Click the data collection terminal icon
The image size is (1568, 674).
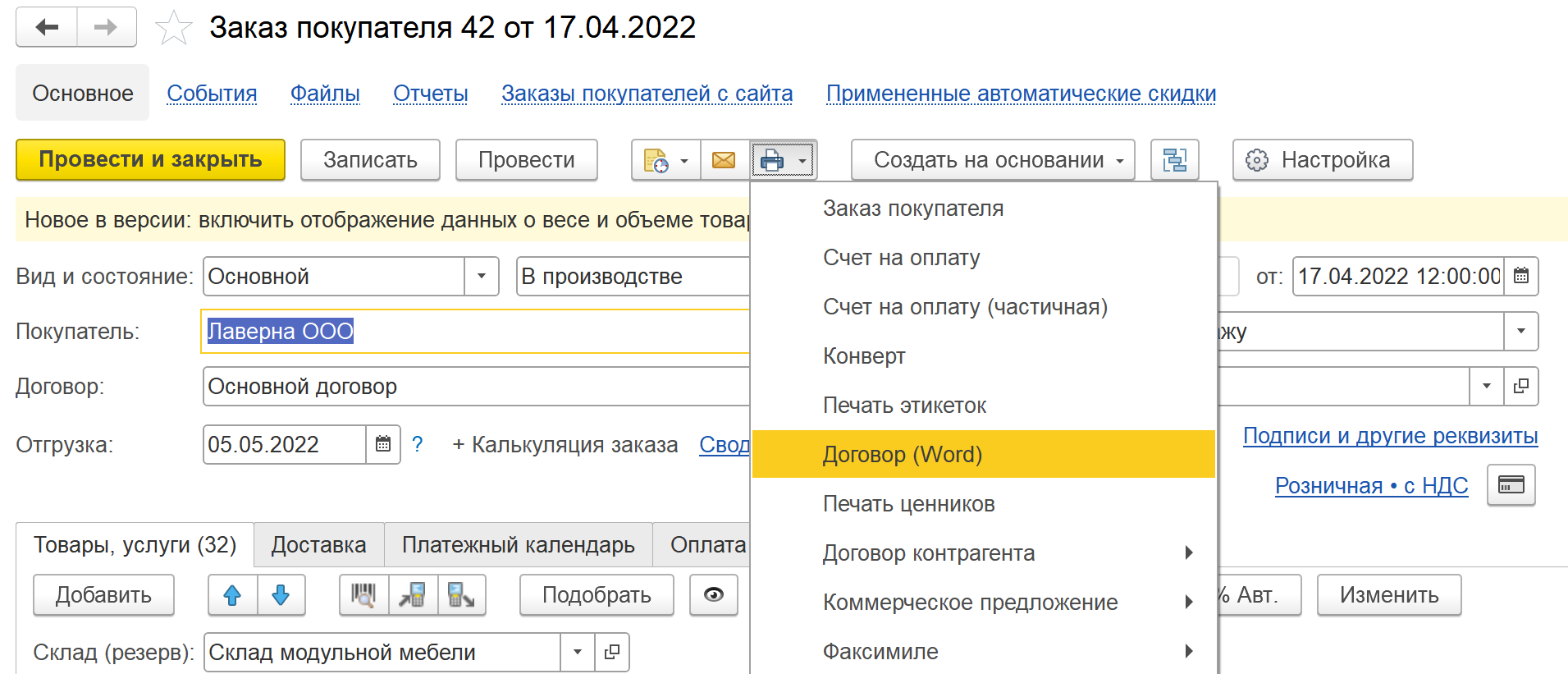413,595
